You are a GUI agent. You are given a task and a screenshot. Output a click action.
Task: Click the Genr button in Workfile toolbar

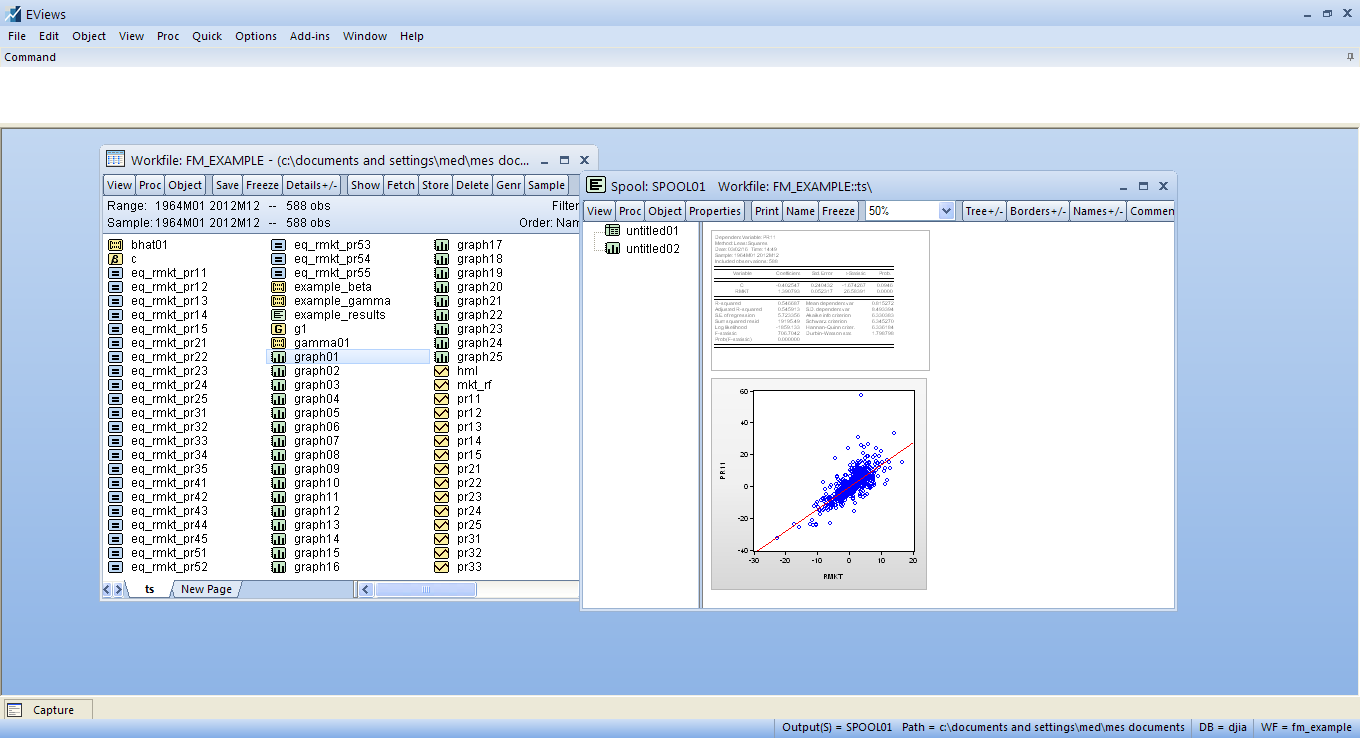(x=508, y=185)
